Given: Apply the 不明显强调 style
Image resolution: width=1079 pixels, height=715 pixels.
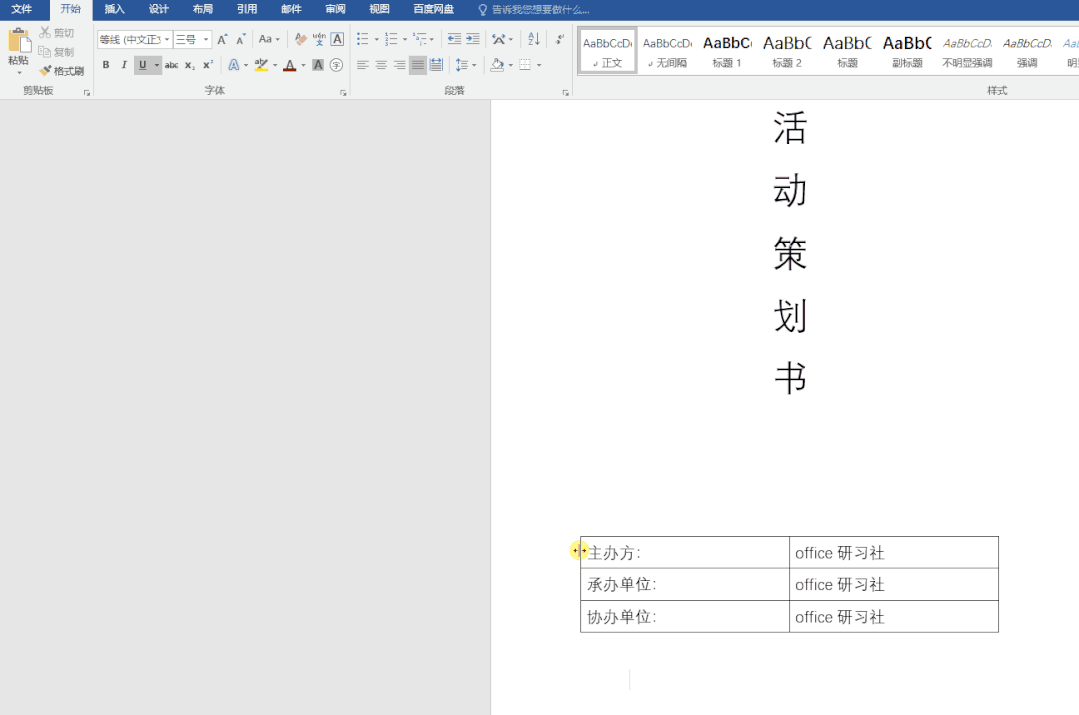Looking at the screenshot, I should (967, 51).
